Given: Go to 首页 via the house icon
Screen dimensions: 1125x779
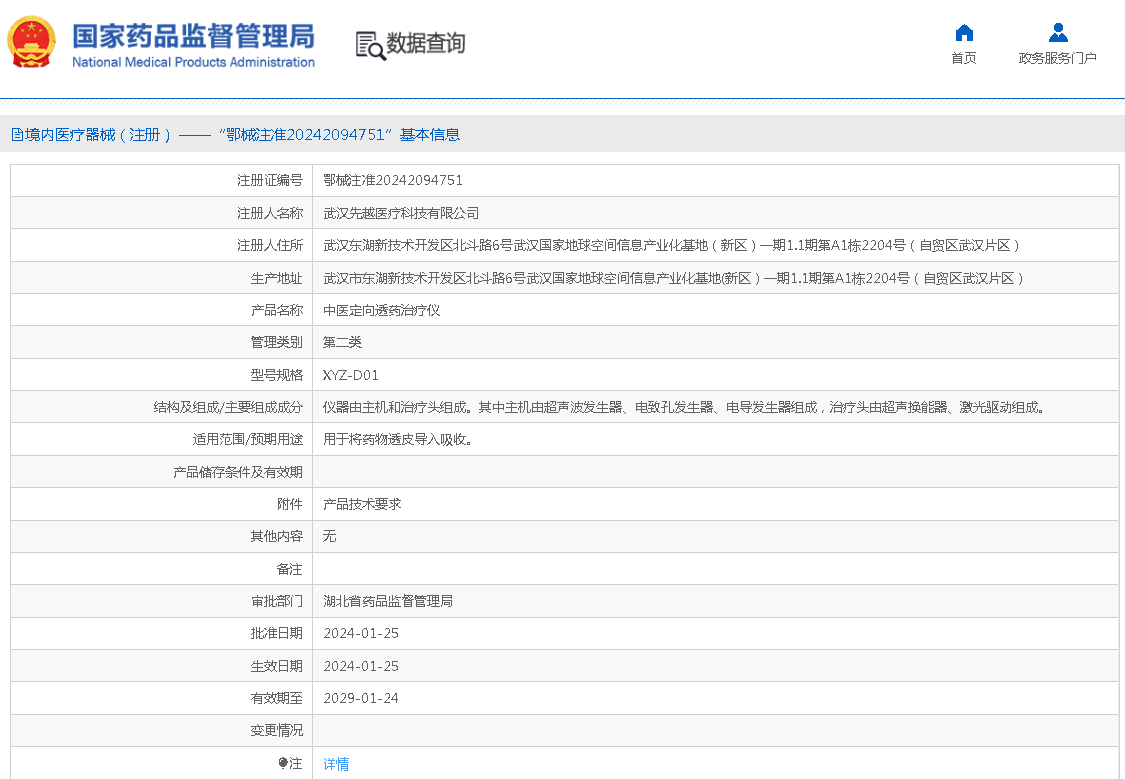Looking at the screenshot, I should tap(964, 33).
